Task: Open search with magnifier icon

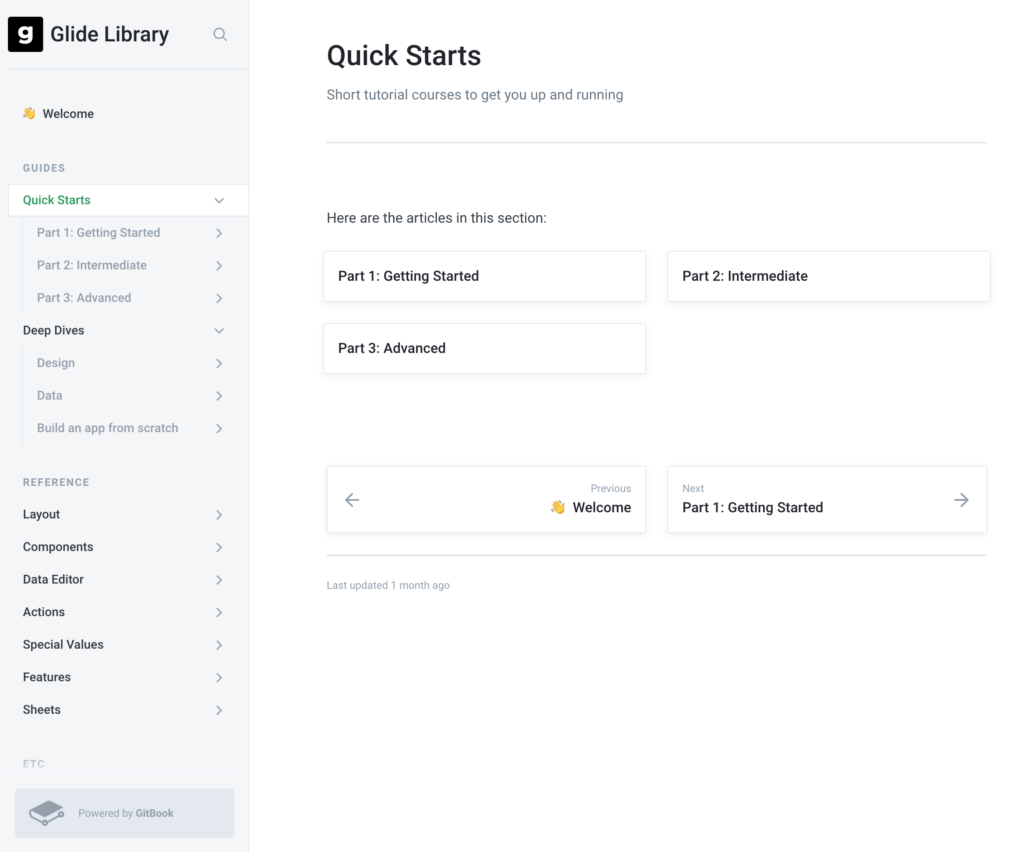Action: pyautogui.click(x=220, y=34)
